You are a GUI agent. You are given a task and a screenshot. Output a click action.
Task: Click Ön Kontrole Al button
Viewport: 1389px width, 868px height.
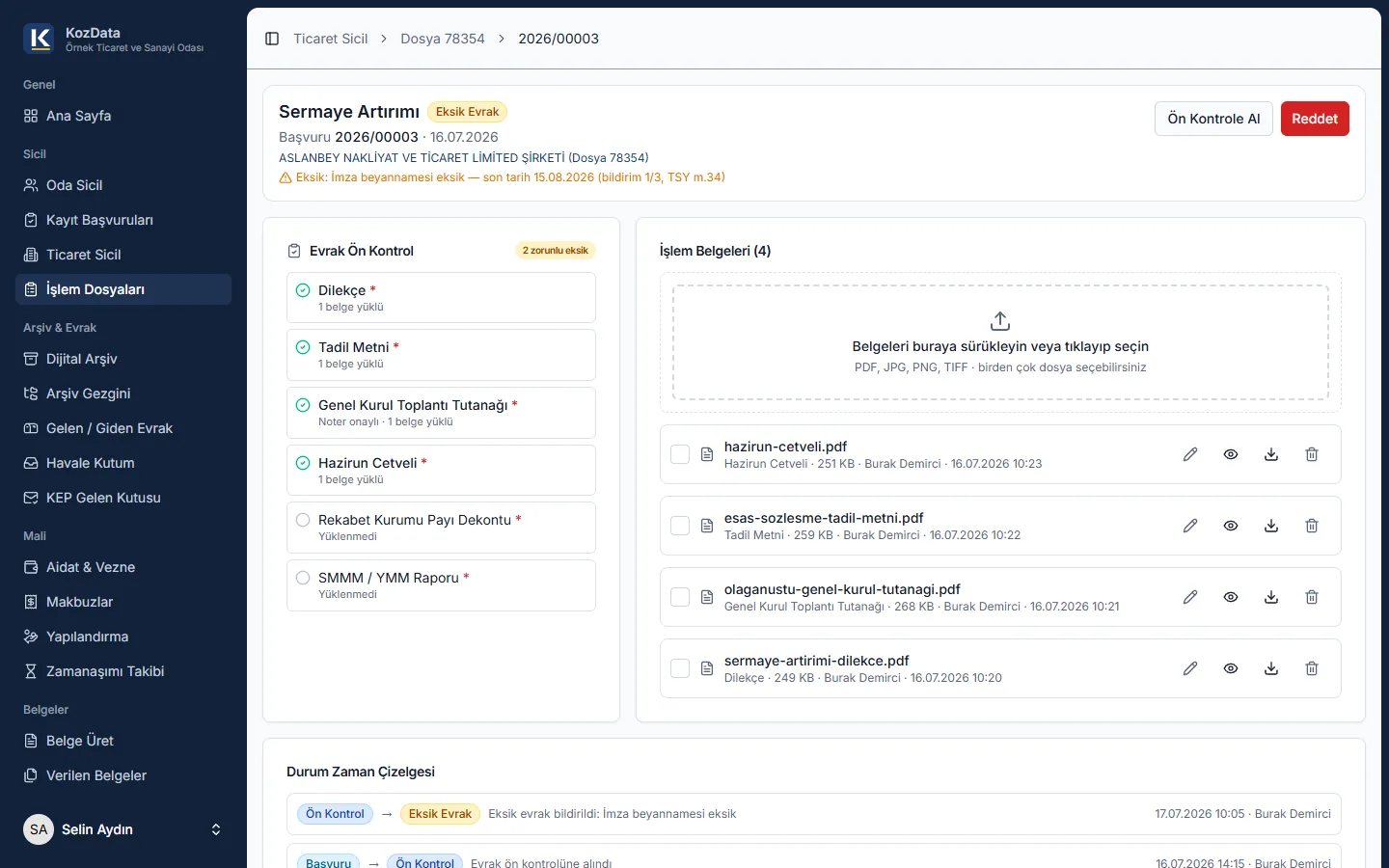(x=1213, y=119)
